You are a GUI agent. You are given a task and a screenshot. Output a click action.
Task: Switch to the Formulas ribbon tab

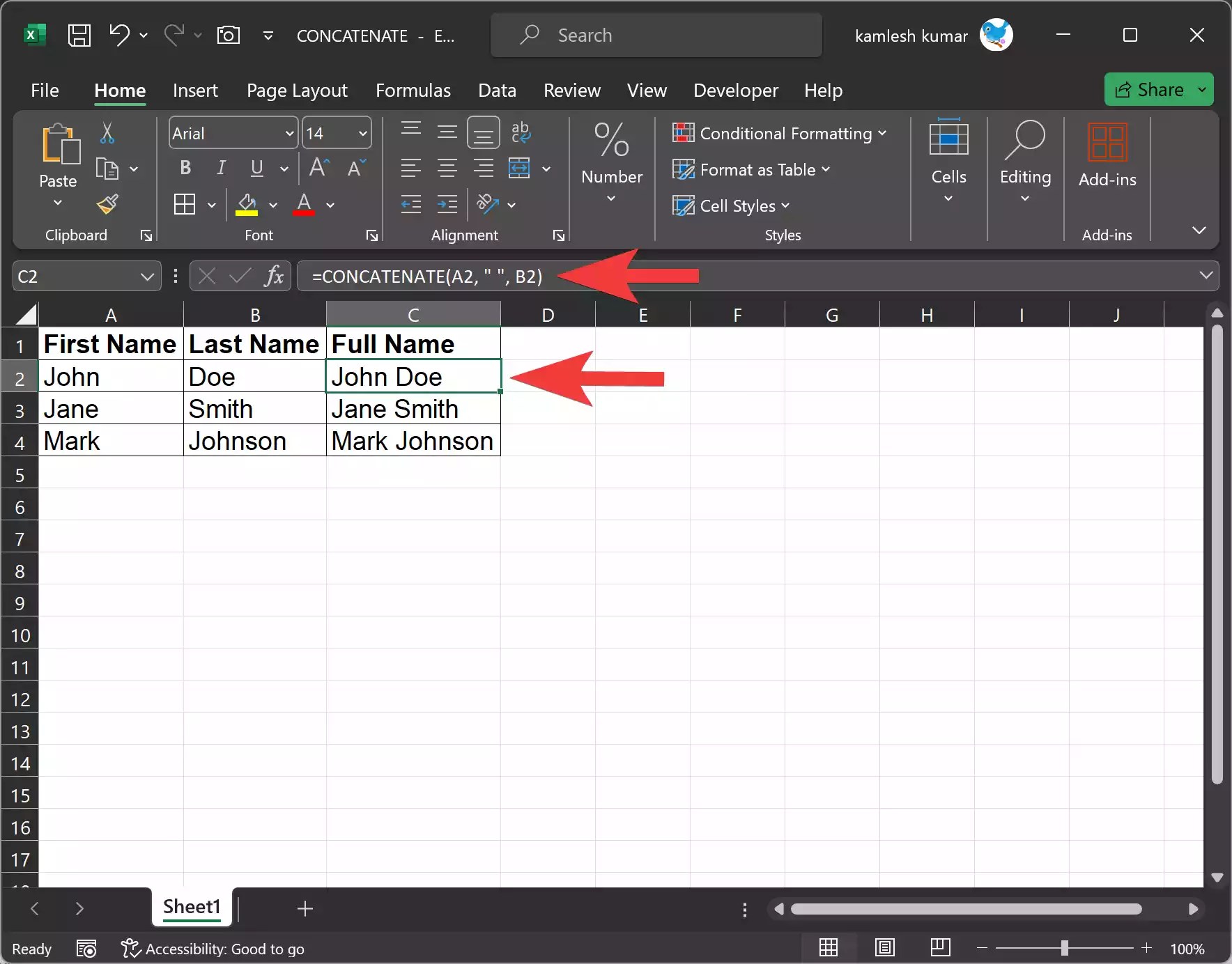click(x=413, y=90)
